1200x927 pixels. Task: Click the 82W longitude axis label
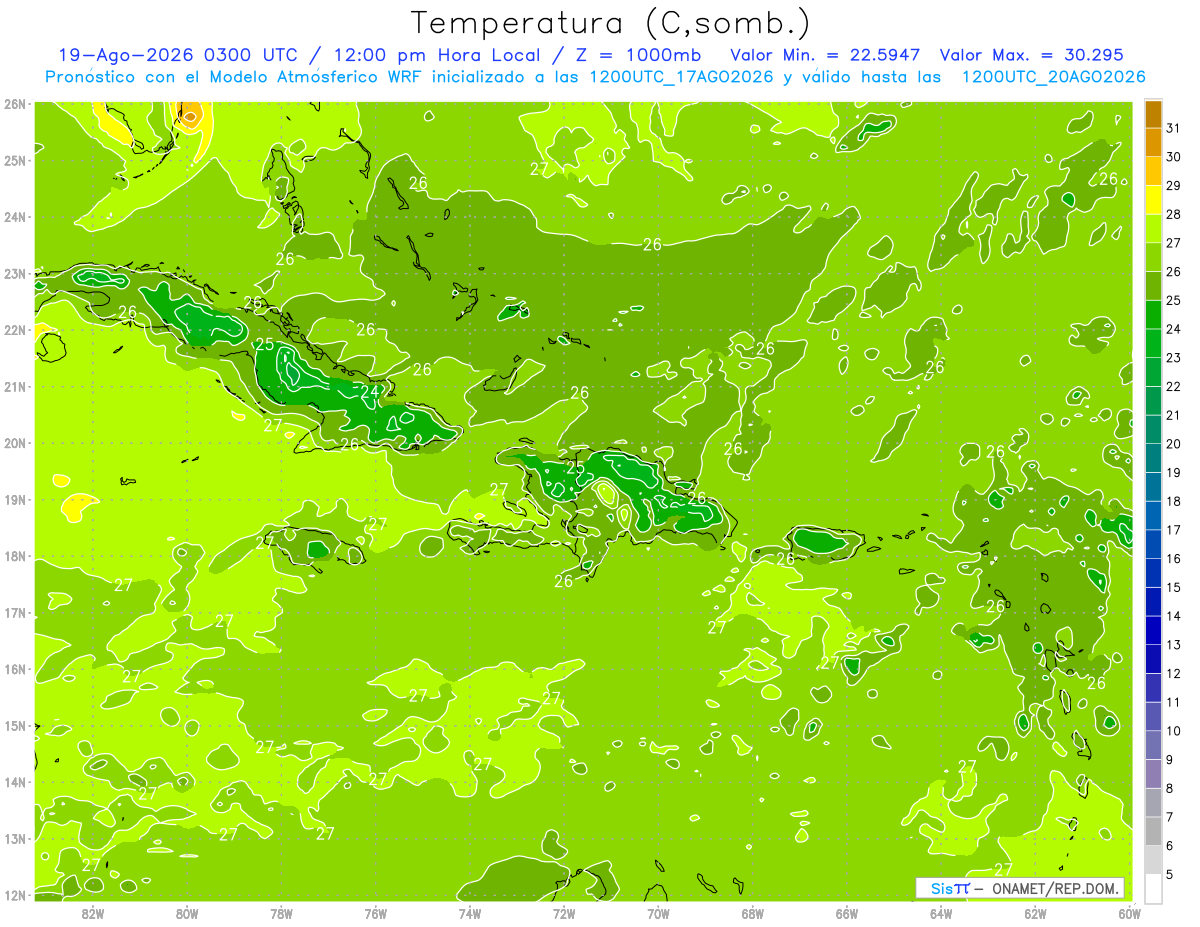(93, 913)
